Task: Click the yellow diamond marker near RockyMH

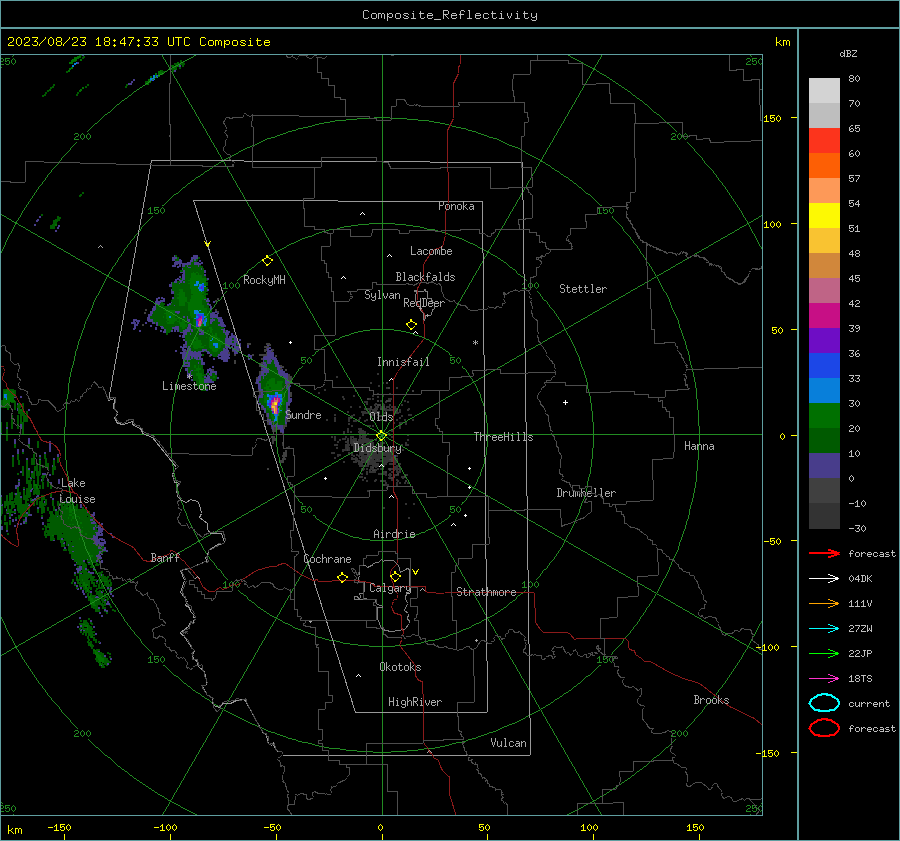Action: (x=267, y=261)
